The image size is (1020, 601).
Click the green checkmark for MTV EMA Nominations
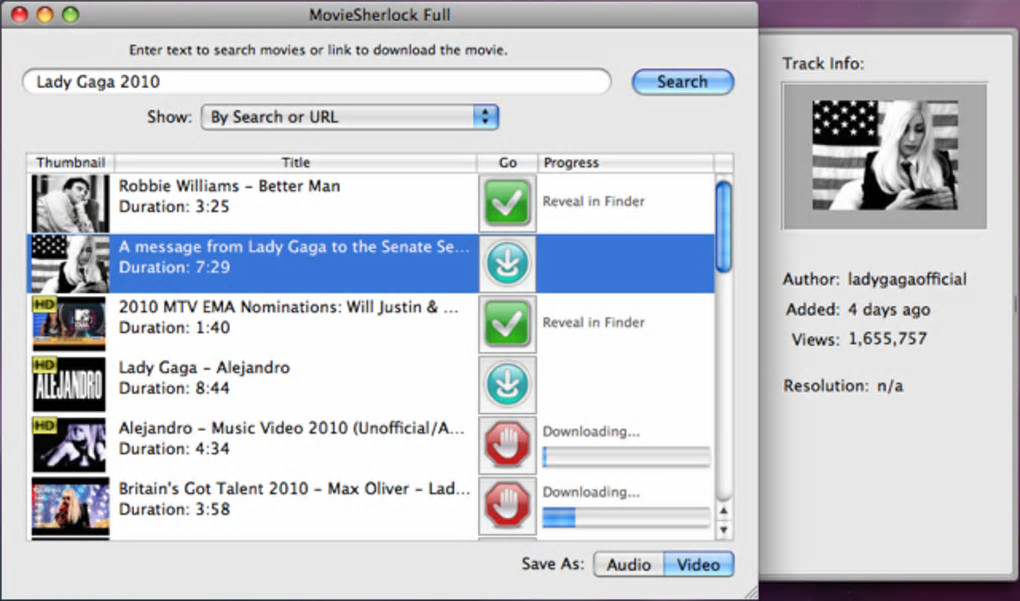(507, 323)
